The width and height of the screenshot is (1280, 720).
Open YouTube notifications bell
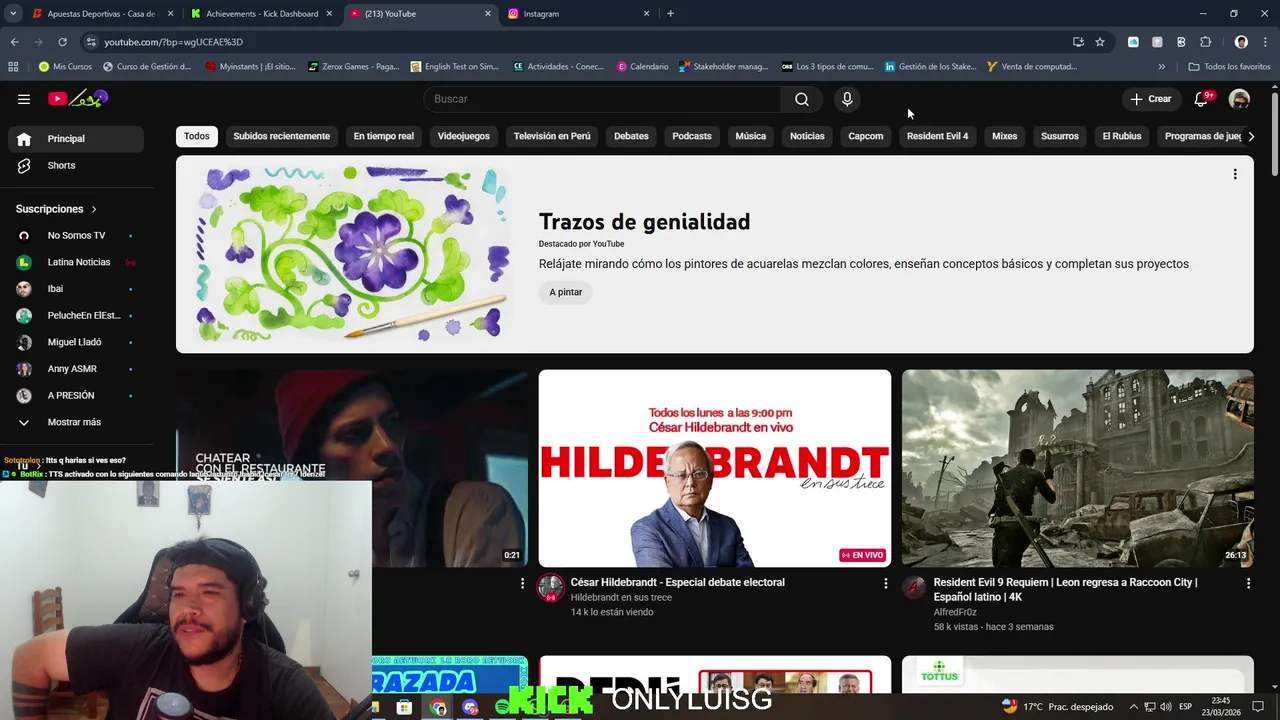pos(1201,99)
